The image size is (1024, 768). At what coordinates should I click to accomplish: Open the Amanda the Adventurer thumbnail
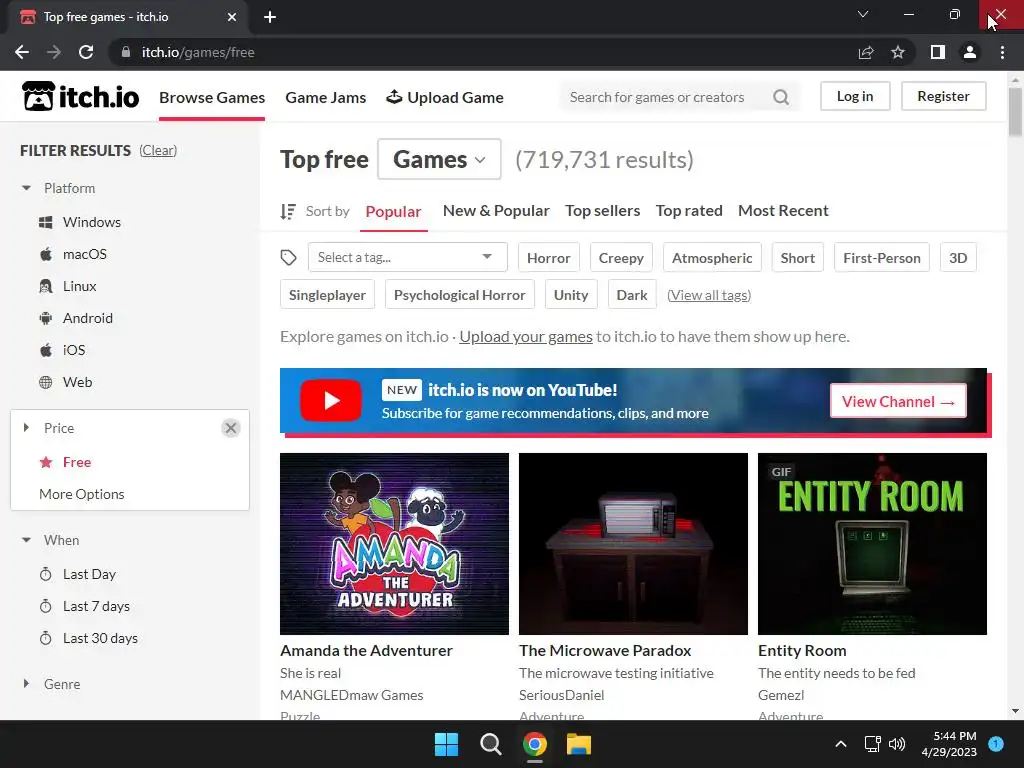[x=394, y=544]
